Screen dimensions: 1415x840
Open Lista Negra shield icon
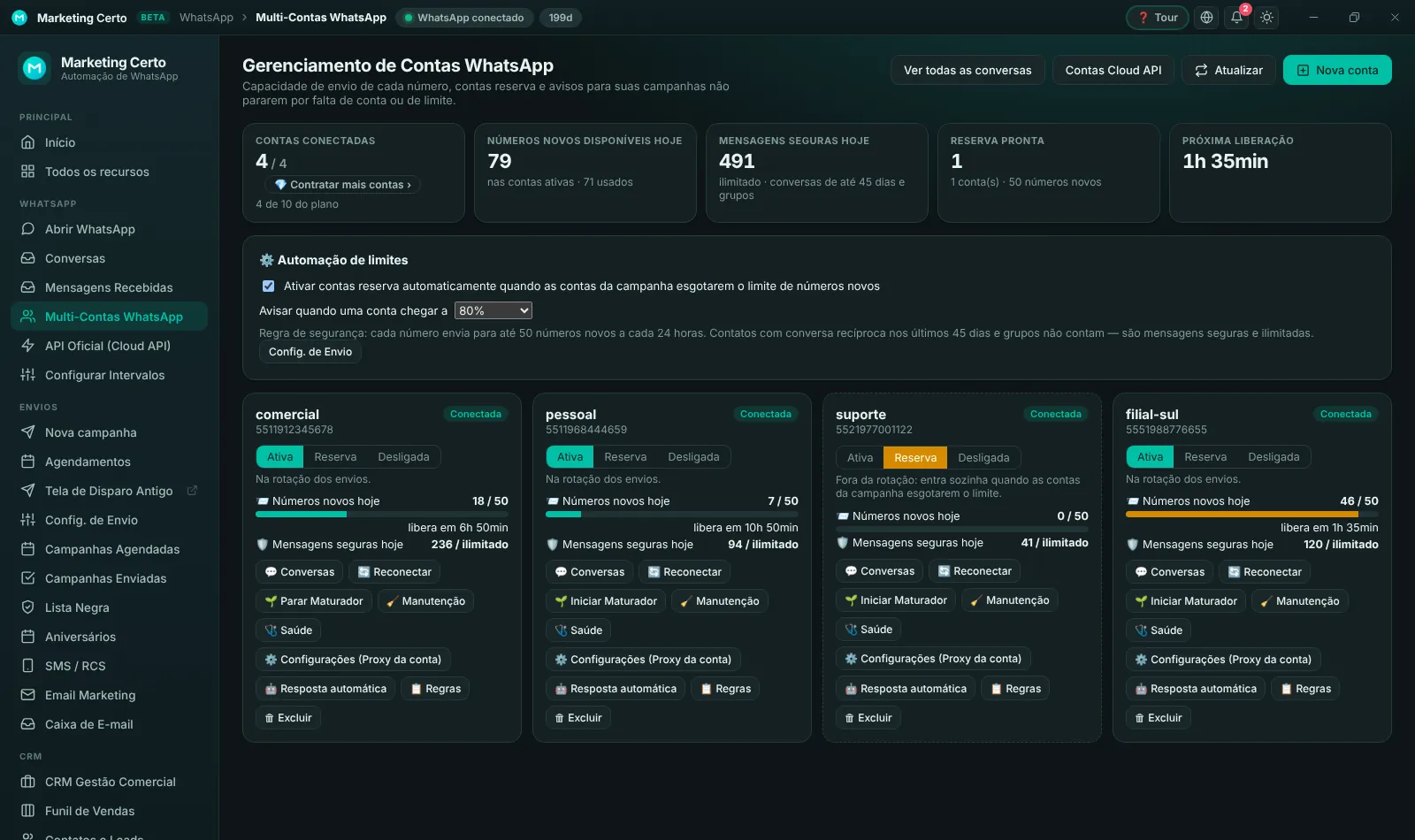28,607
